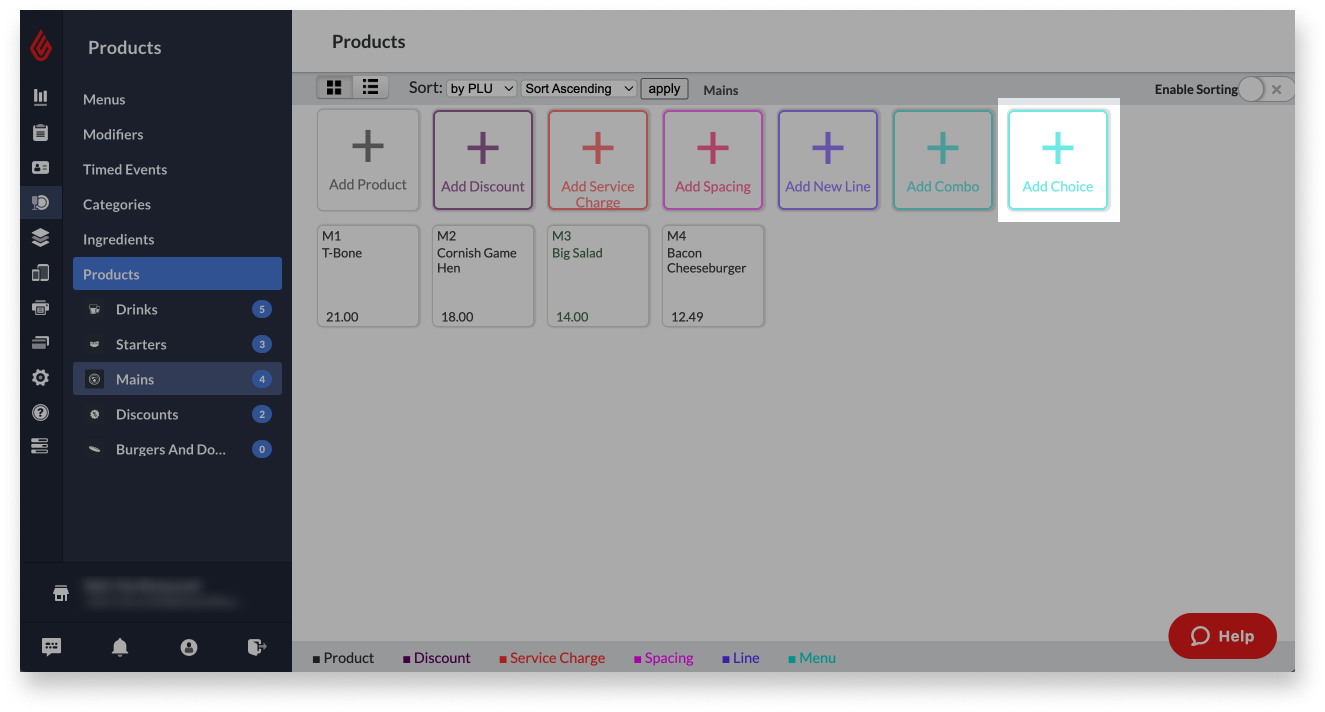This screenshot has width=1325, height=712.
Task: Enable the Sorting toggle switch
Action: pos(1250,89)
